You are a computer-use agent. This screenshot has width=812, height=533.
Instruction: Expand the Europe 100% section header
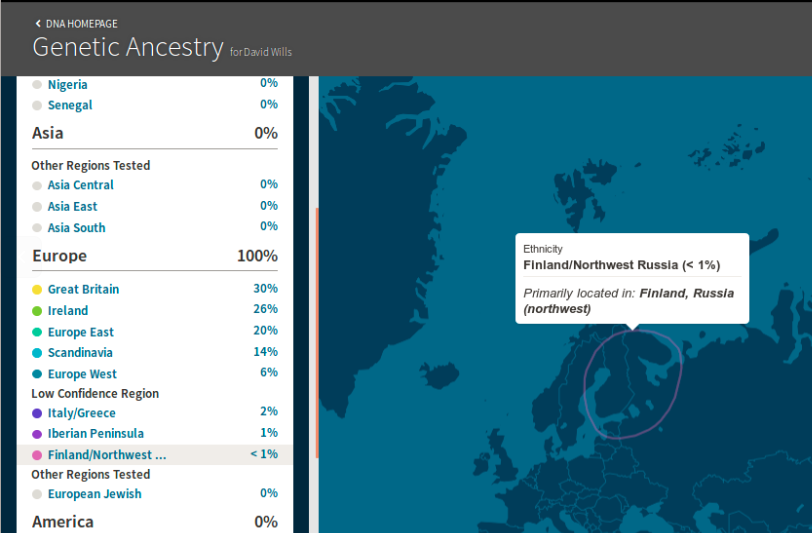(x=154, y=256)
